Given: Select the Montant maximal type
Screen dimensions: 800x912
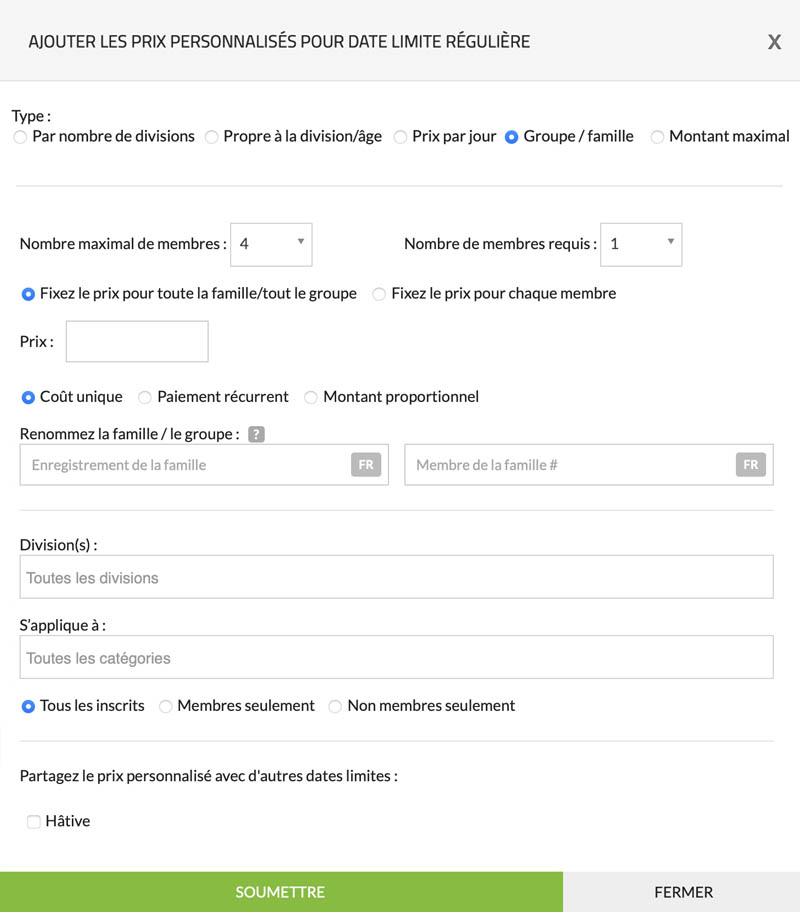Looking at the screenshot, I should (x=657, y=137).
